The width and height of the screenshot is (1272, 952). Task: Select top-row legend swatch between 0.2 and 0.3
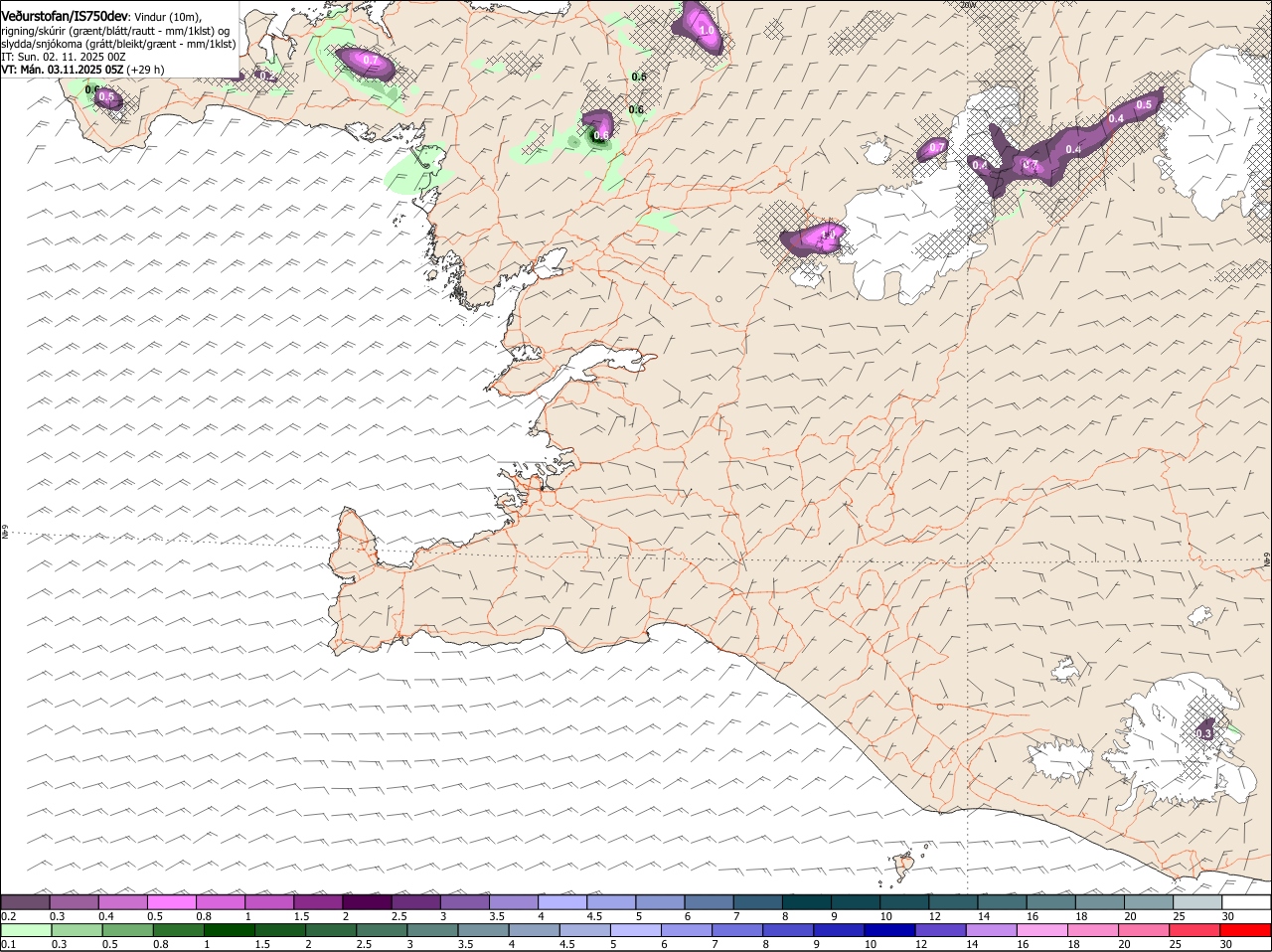tap(25, 902)
